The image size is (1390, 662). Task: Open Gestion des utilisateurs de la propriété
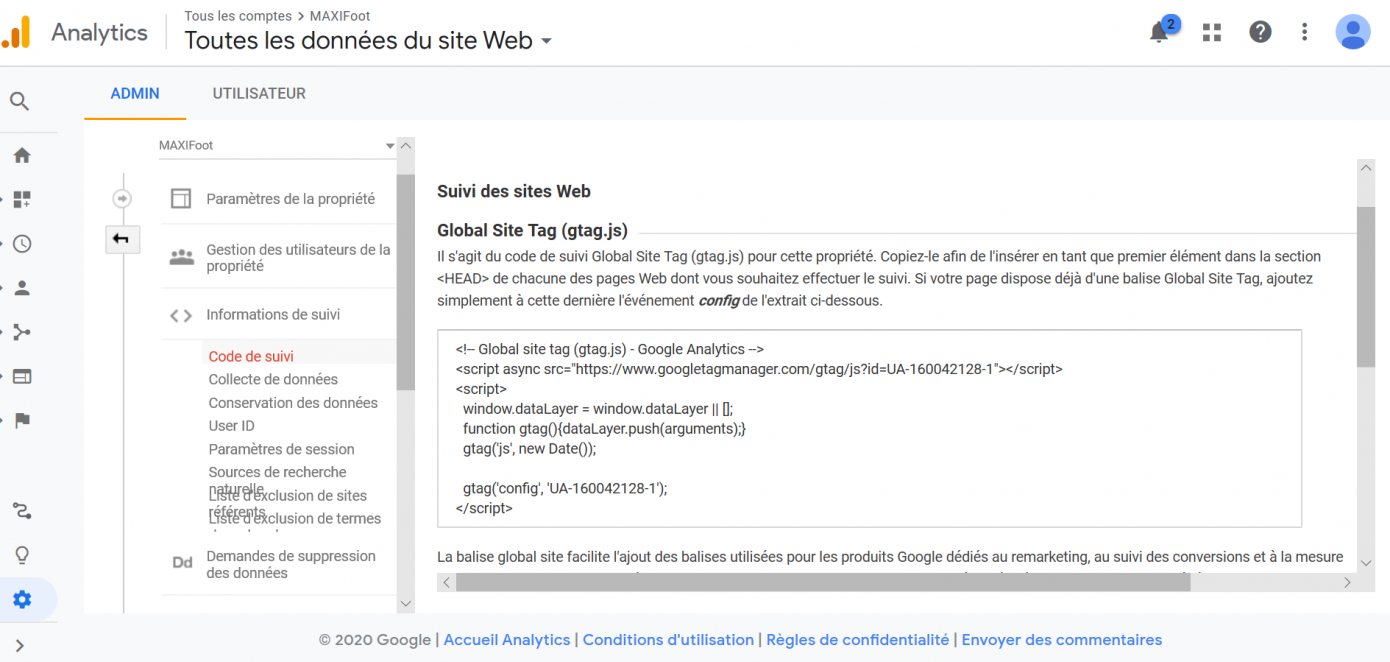(298, 258)
